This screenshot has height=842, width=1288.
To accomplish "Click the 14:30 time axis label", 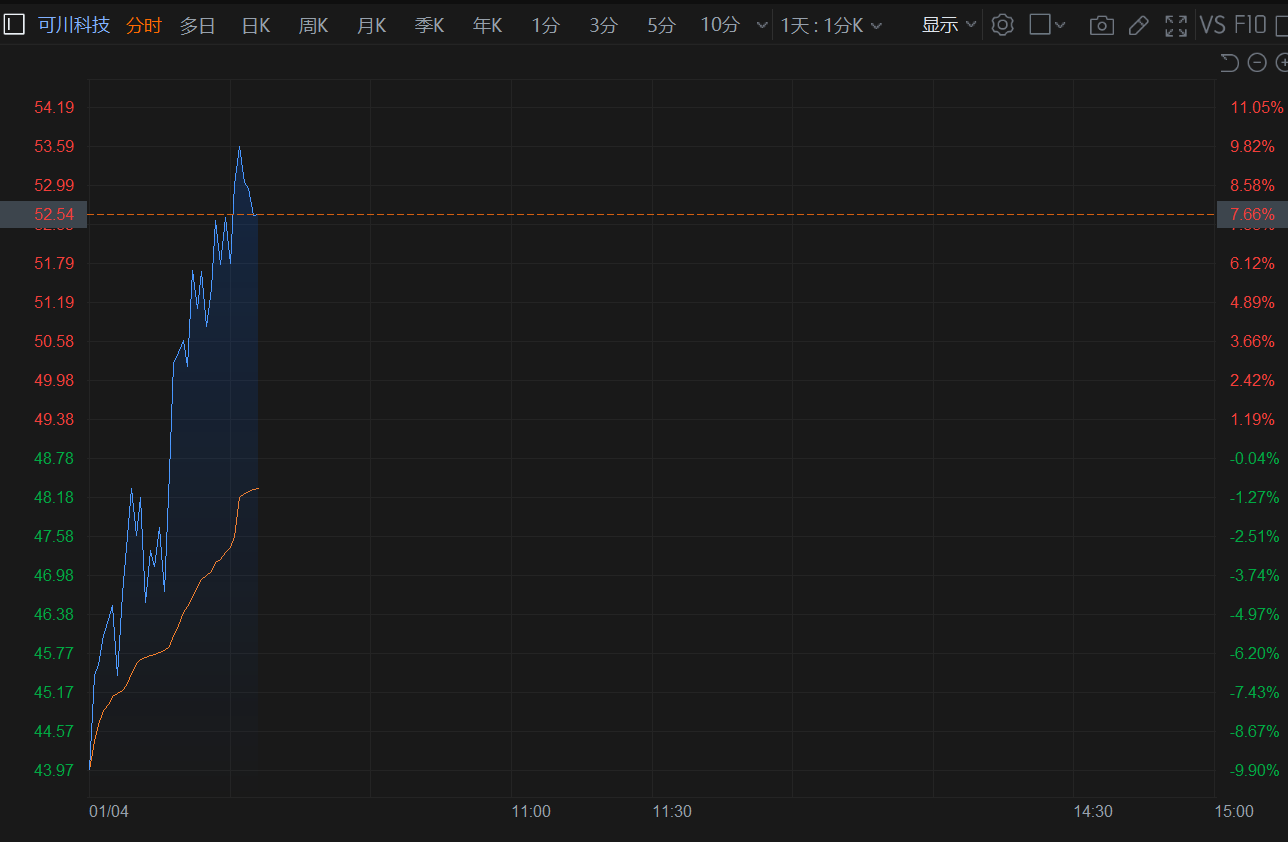I will [x=1093, y=811].
